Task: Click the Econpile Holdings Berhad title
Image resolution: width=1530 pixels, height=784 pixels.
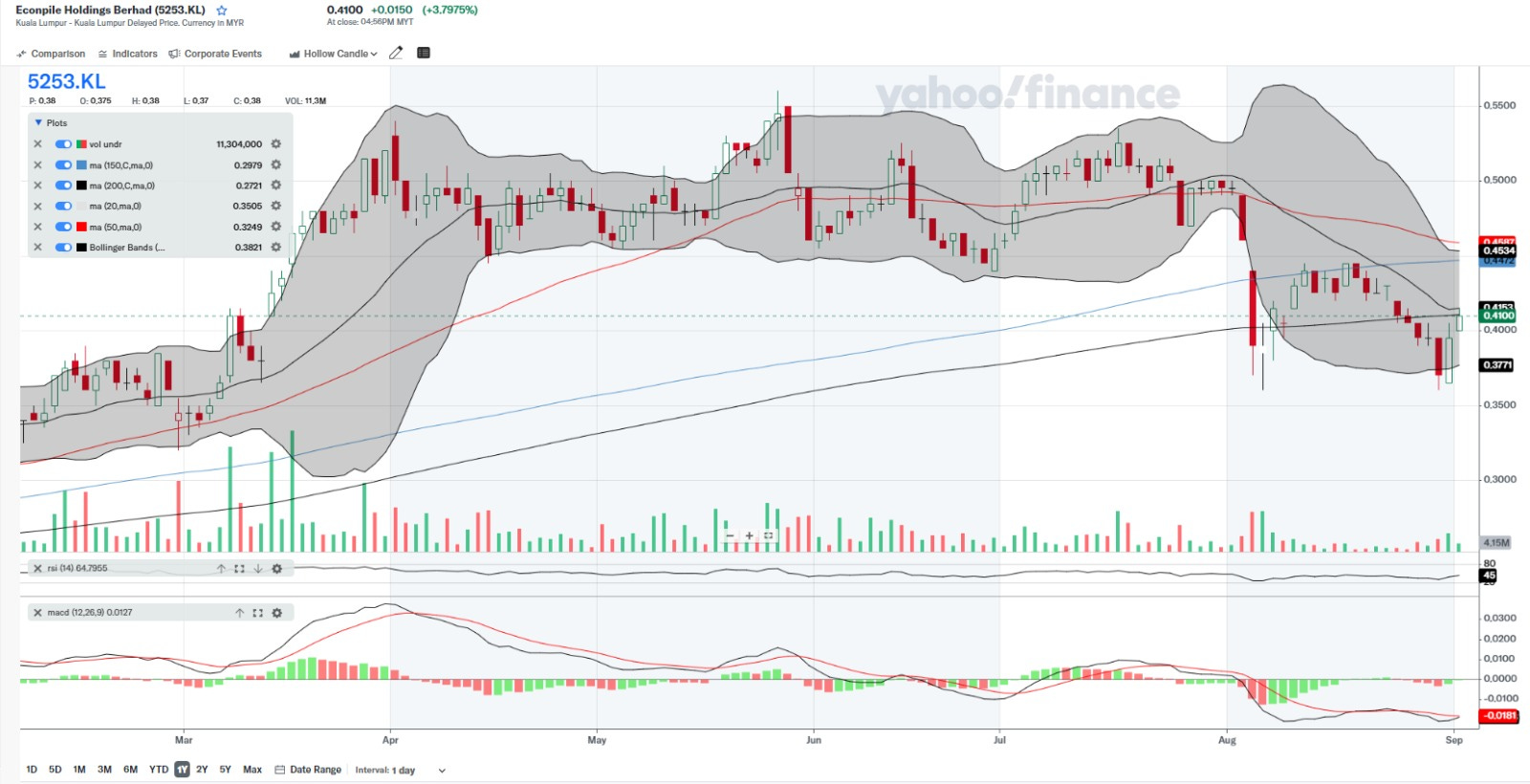Action: 110,11
